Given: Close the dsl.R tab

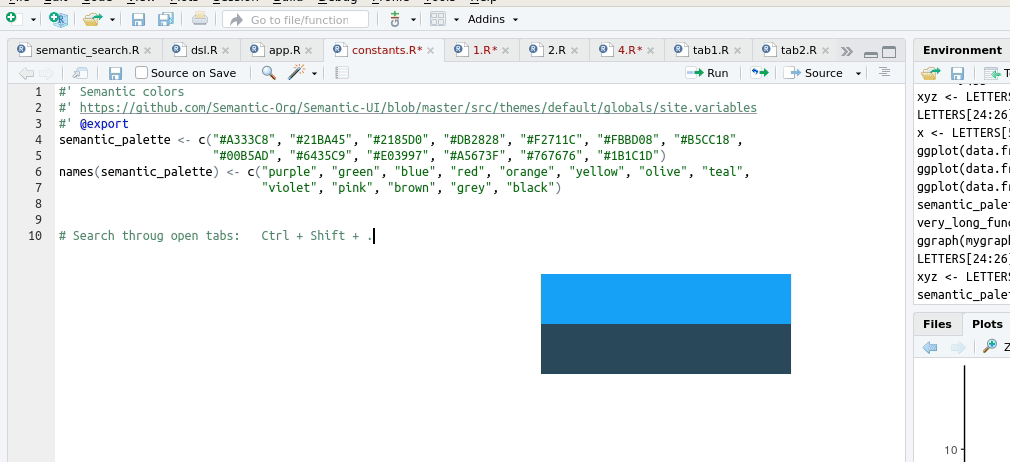Looking at the screenshot, I should [225, 50].
